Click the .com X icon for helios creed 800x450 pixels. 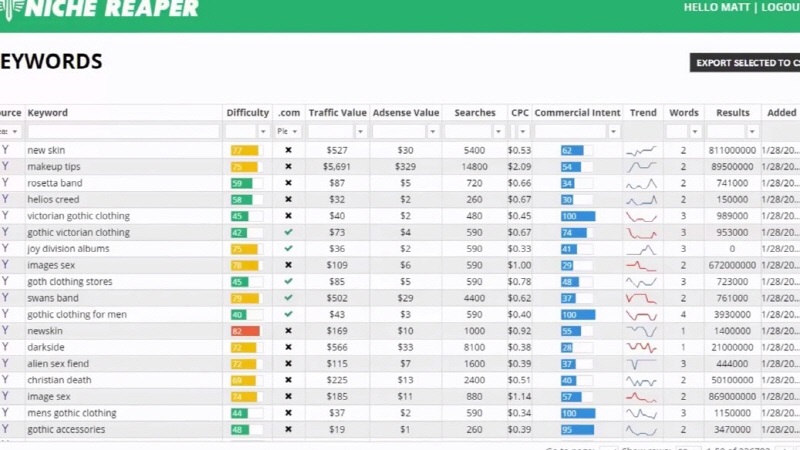tap(288, 199)
